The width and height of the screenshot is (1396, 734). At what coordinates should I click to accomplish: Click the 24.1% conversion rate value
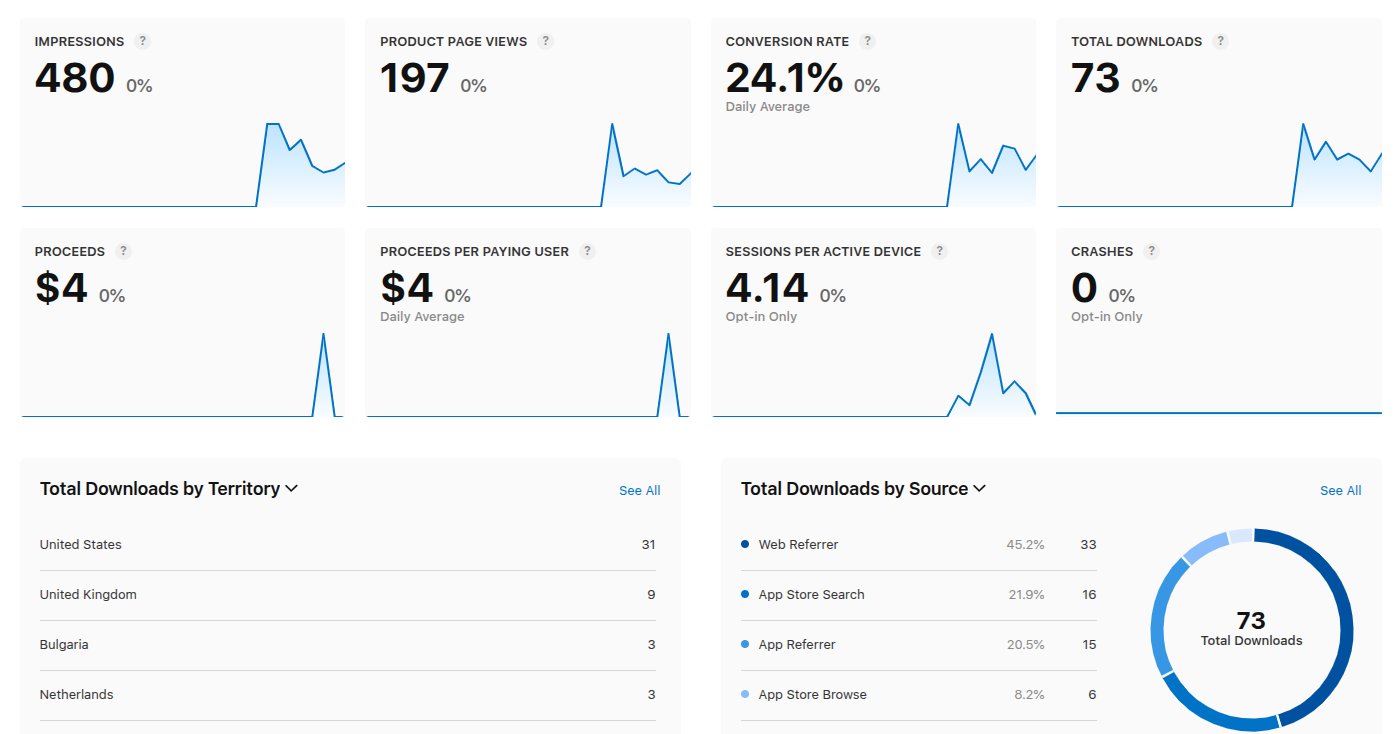click(784, 78)
